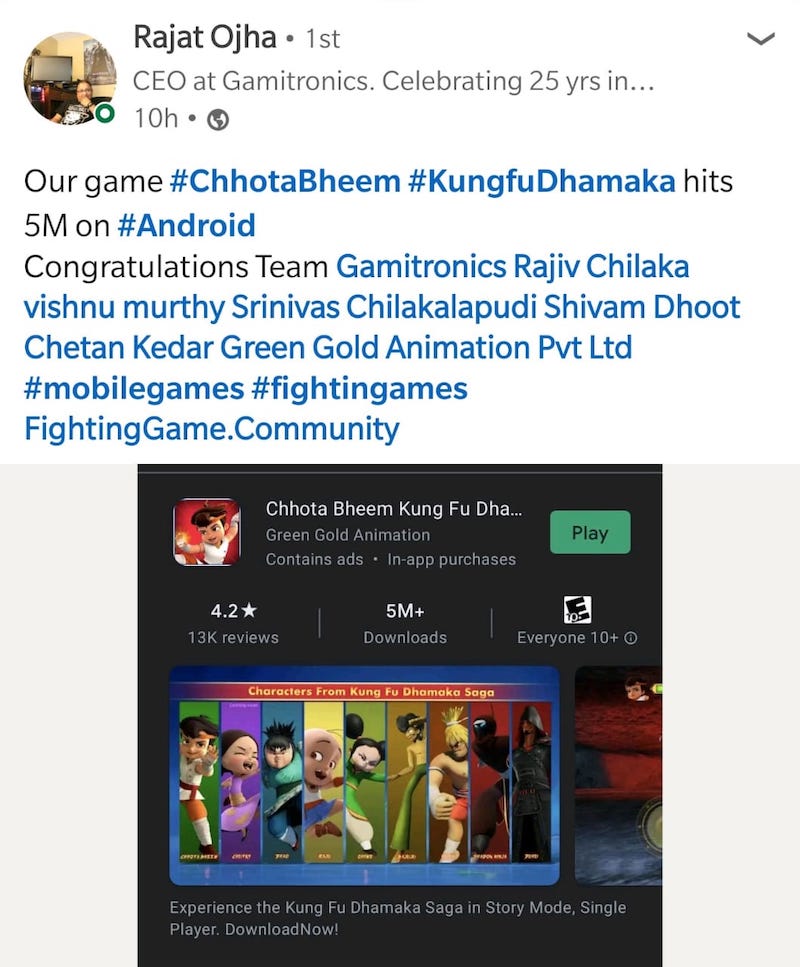Expand the post options chevron

761,39
